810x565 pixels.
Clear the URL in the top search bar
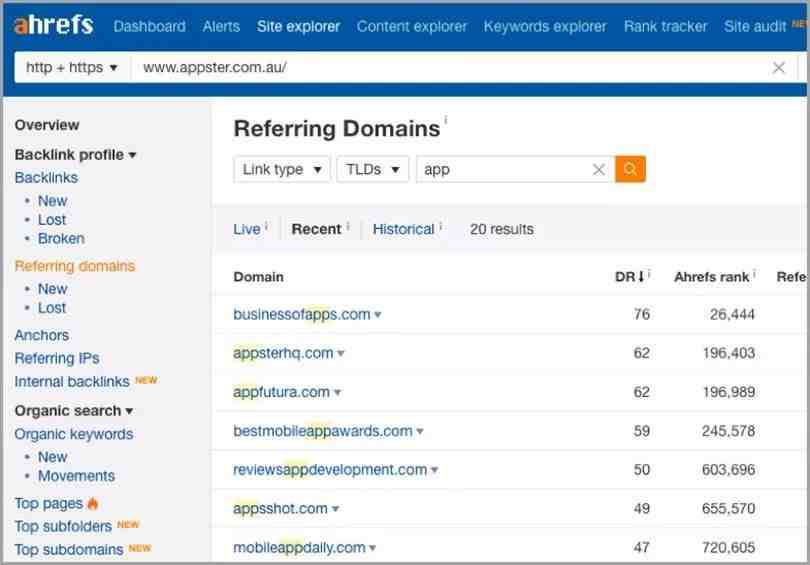click(778, 68)
